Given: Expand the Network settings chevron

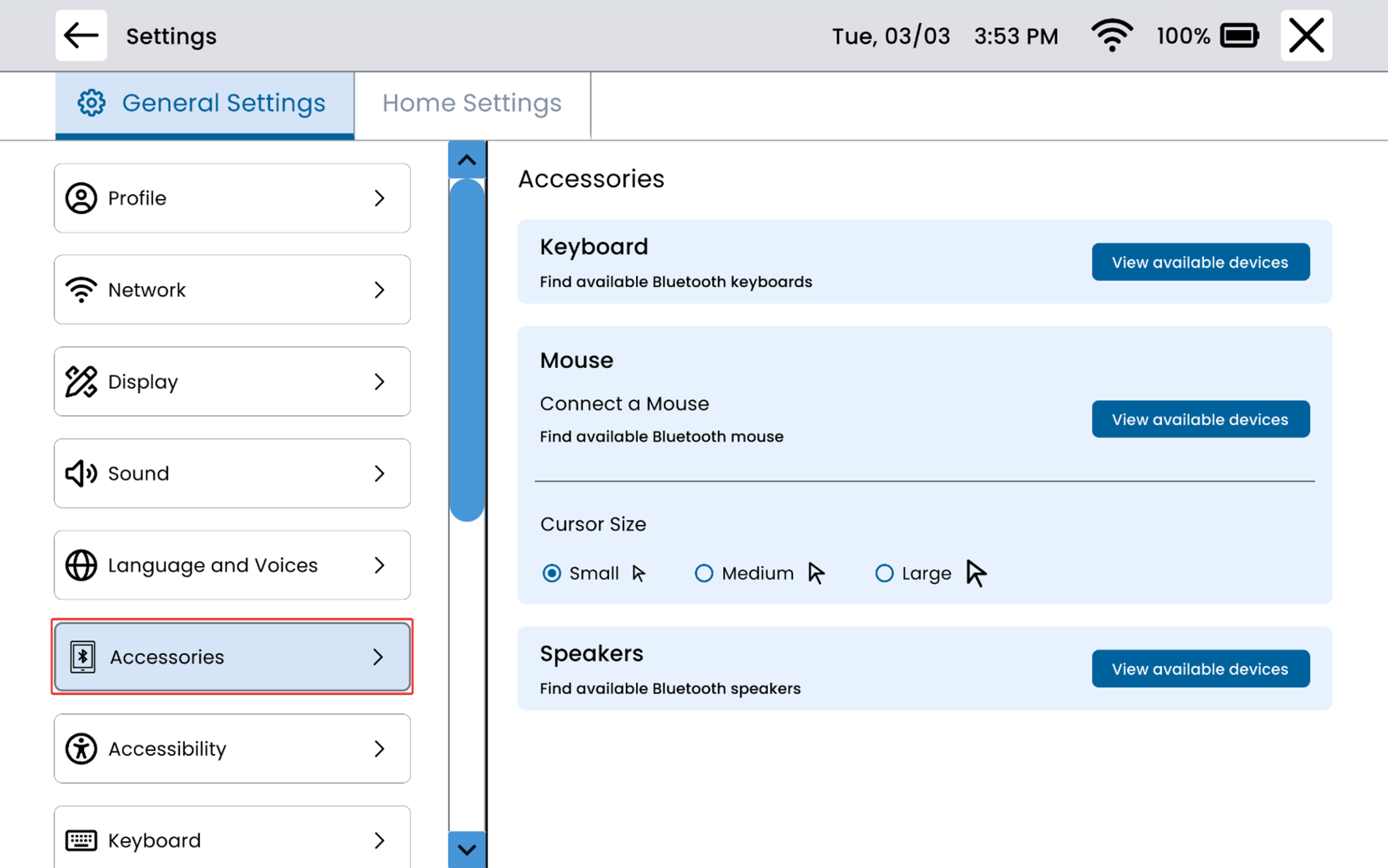Looking at the screenshot, I should (x=379, y=290).
